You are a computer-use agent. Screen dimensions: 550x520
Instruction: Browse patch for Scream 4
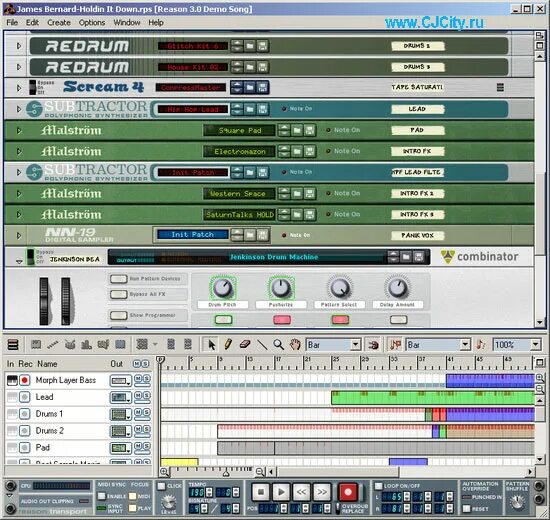250,87
